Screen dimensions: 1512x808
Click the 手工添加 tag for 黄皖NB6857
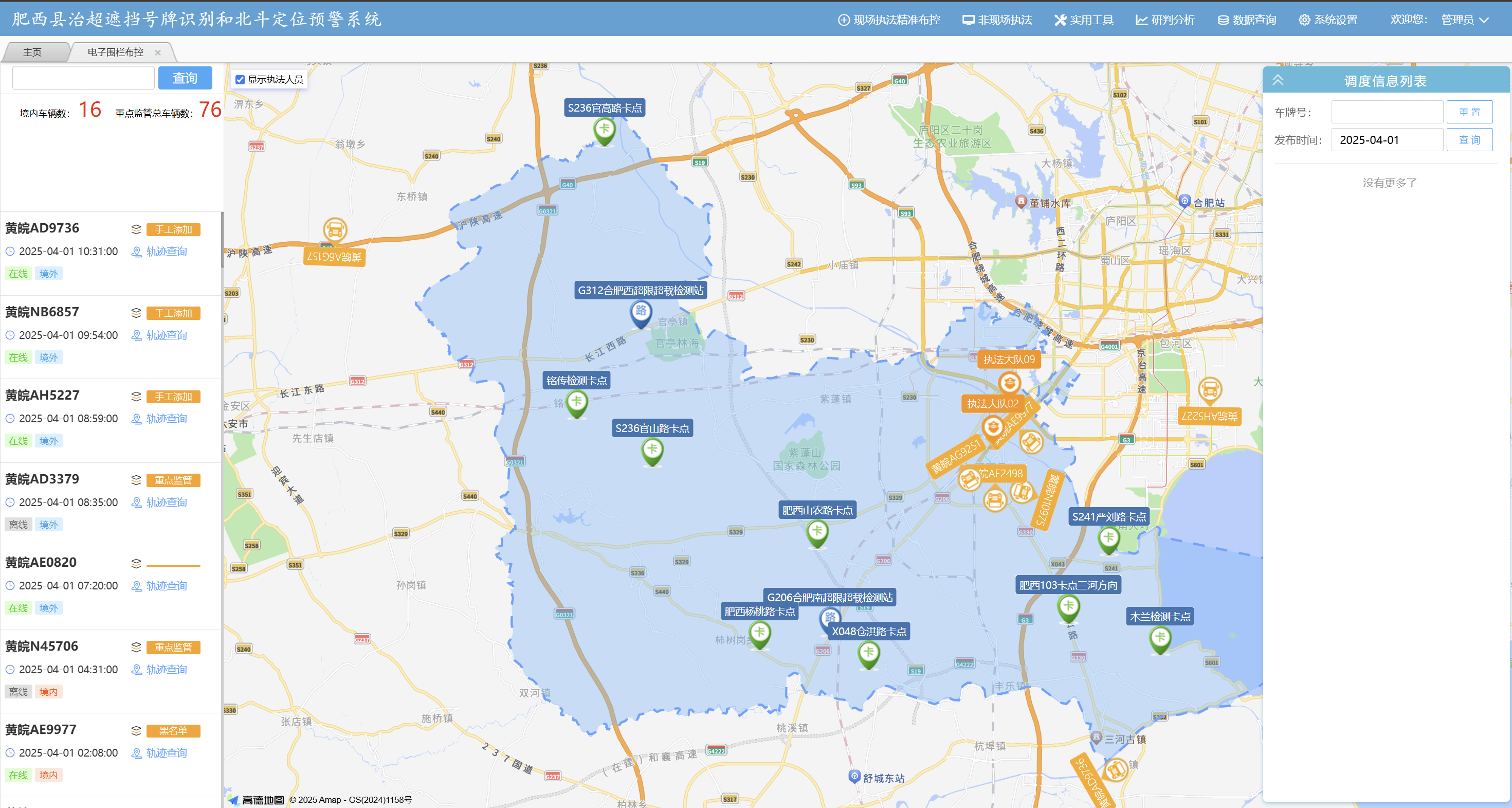(173, 313)
